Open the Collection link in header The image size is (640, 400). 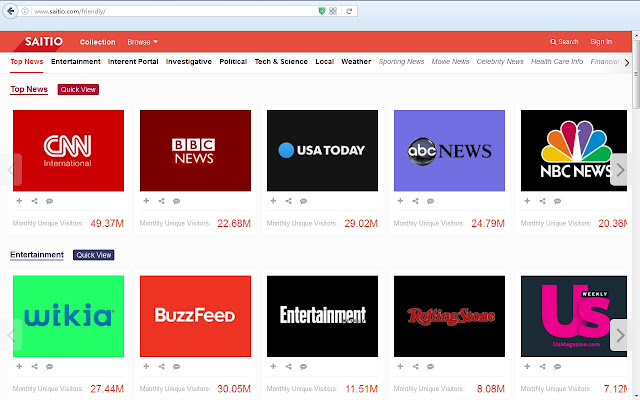(x=98, y=42)
